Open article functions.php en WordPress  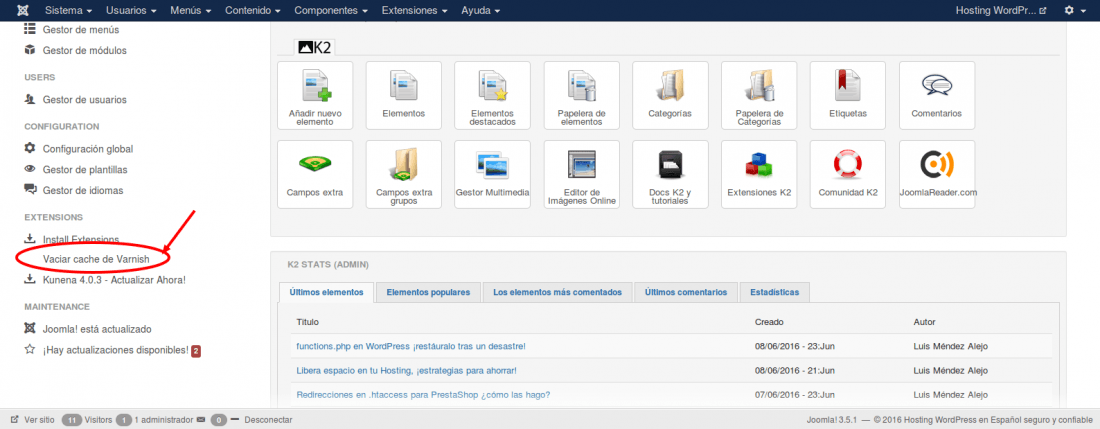[x=411, y=346]
